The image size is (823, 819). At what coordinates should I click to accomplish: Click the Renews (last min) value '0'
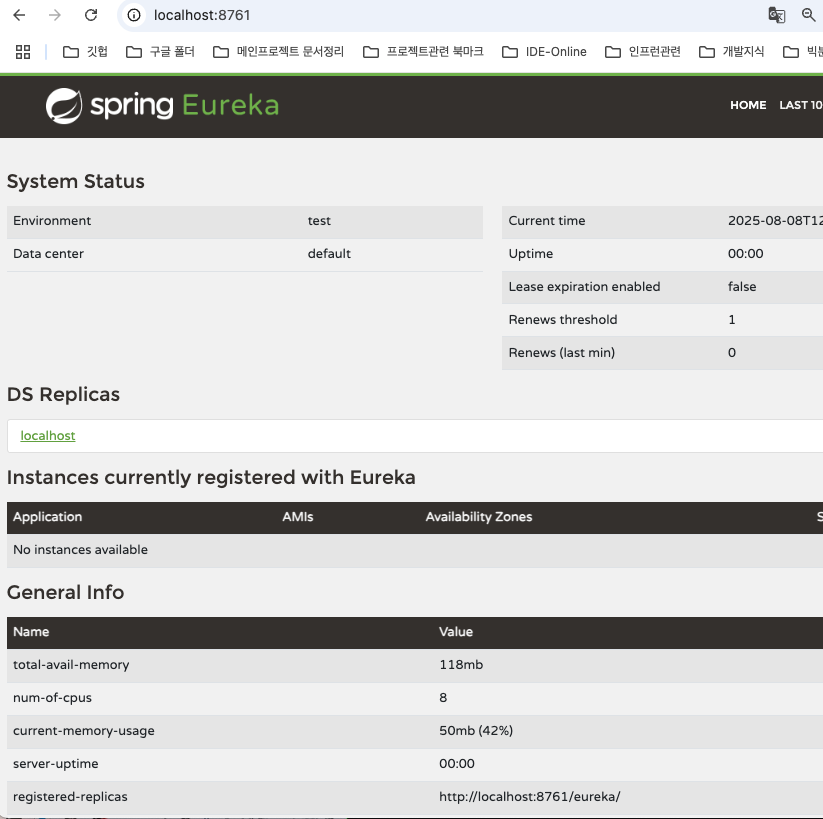[x=732, y=353]
